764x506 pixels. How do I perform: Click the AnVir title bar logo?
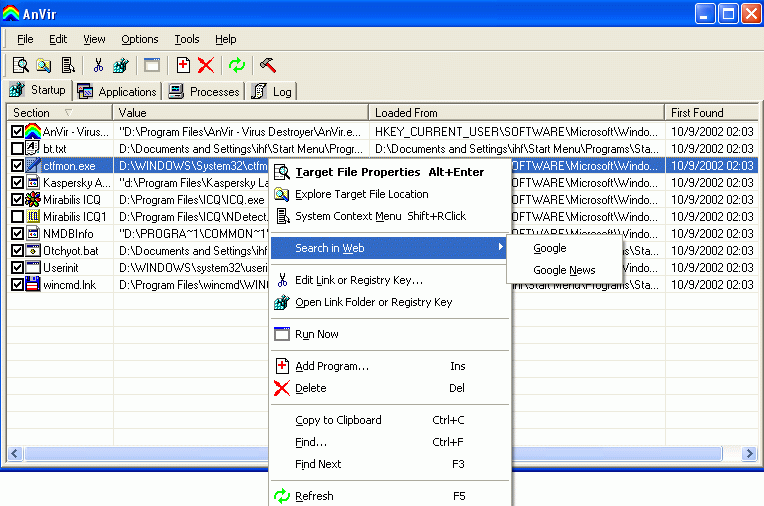[x=11, y=13]
